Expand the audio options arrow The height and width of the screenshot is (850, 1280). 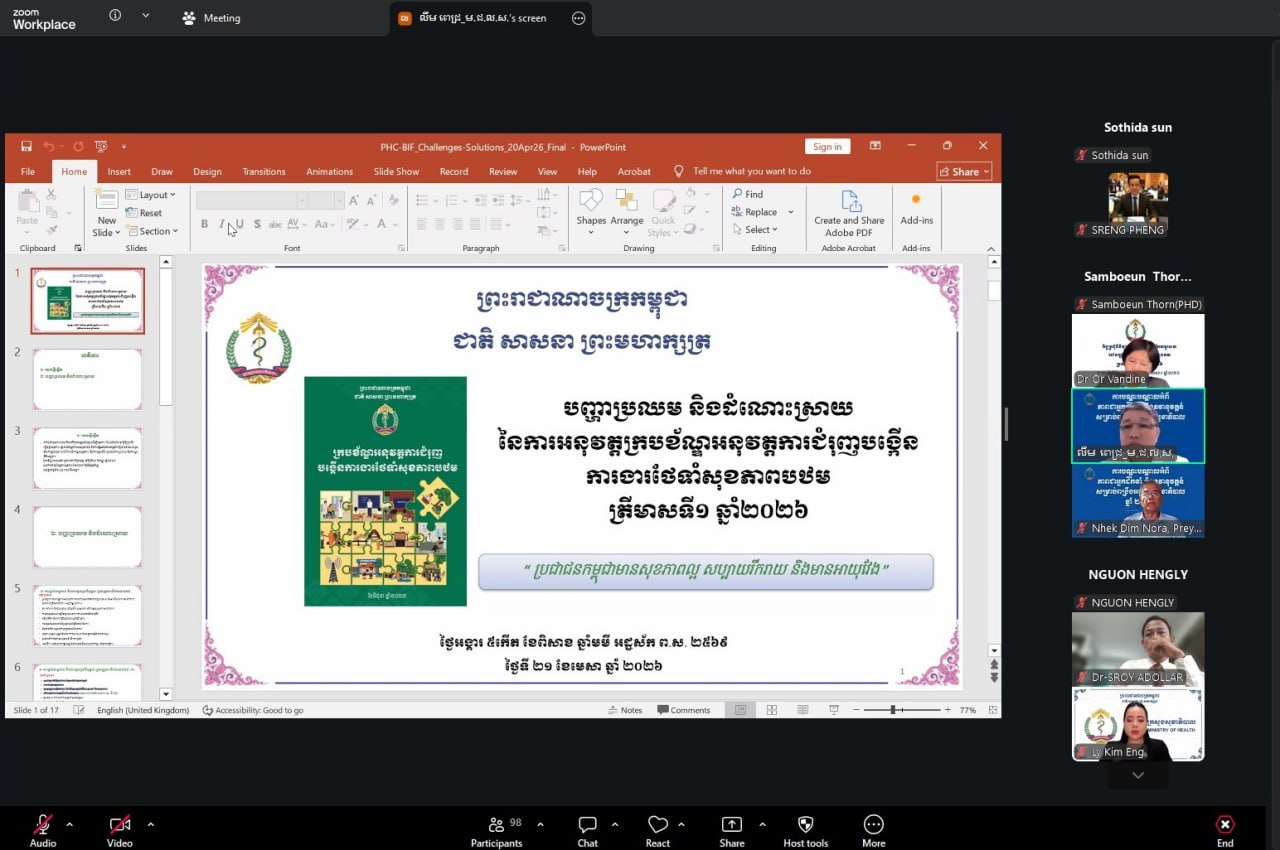(69, 825)
